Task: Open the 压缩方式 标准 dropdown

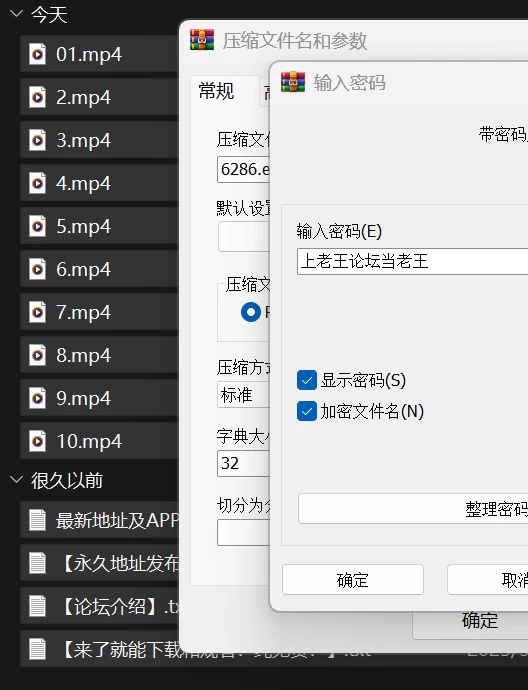Action: (243, 395)
